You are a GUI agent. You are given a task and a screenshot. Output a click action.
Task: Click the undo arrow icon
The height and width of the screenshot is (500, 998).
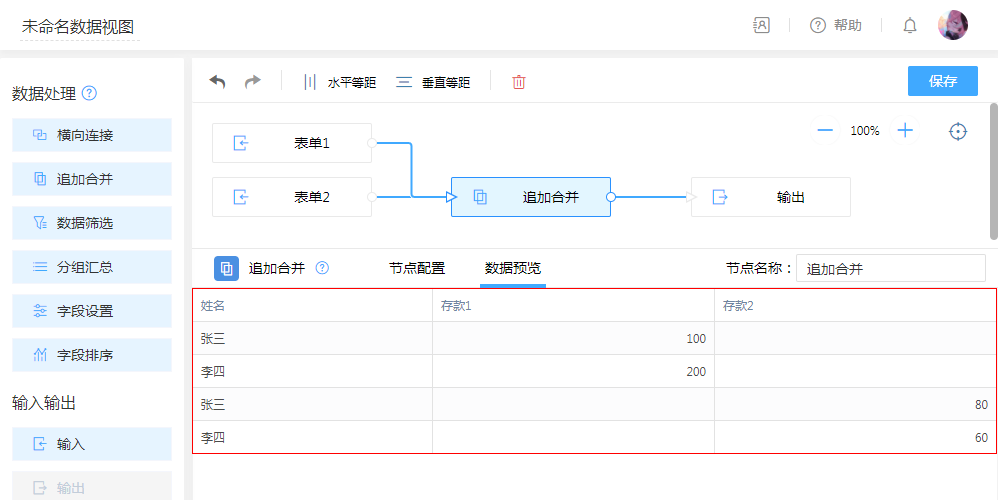pyautogui.click(x=217, y=82)
